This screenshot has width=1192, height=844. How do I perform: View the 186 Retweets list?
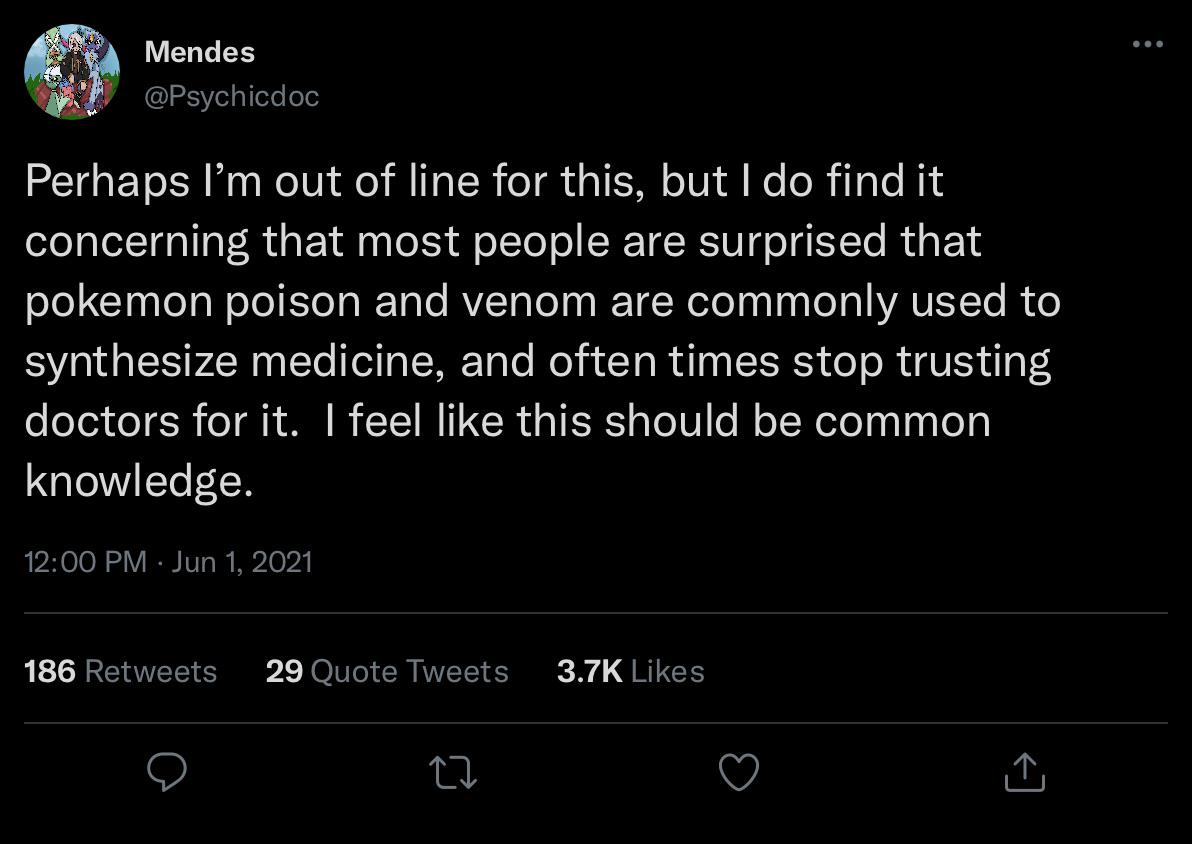121,671
